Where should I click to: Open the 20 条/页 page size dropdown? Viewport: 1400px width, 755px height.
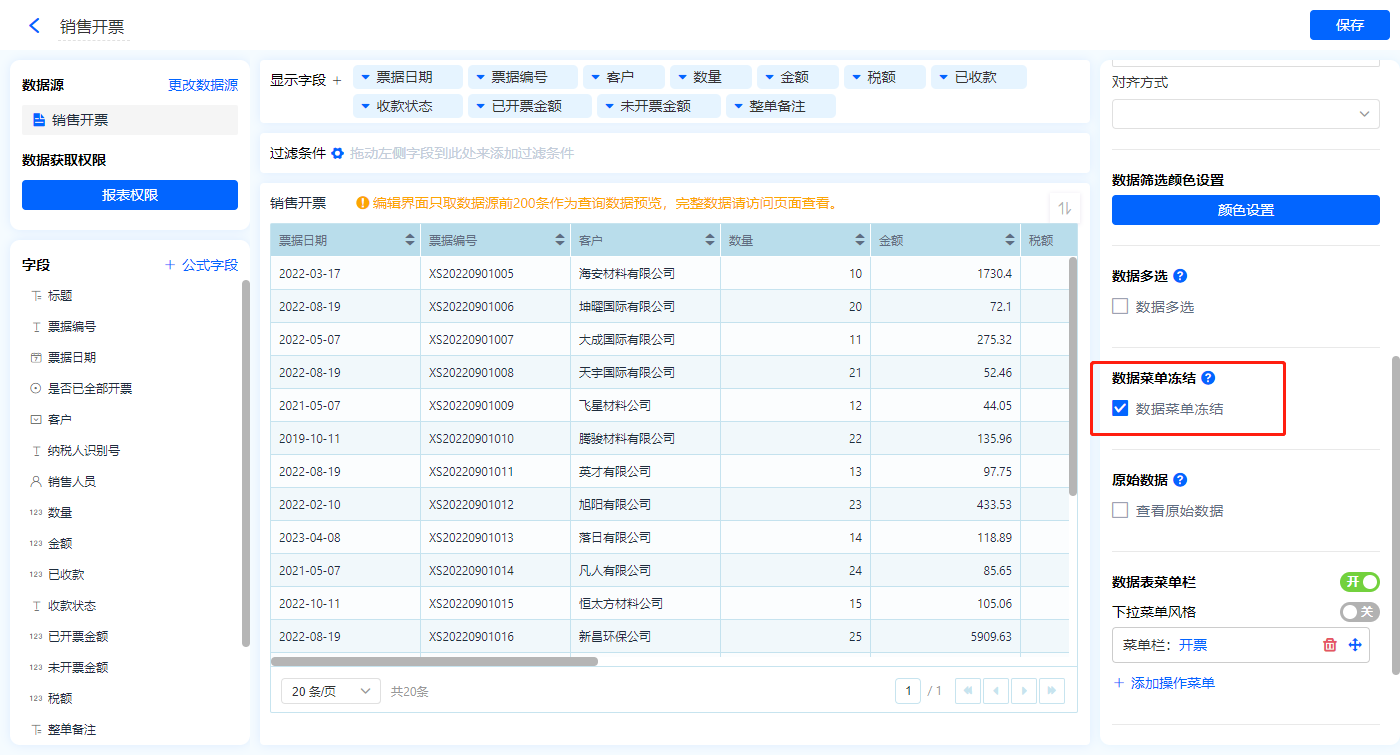coord(331,691)
